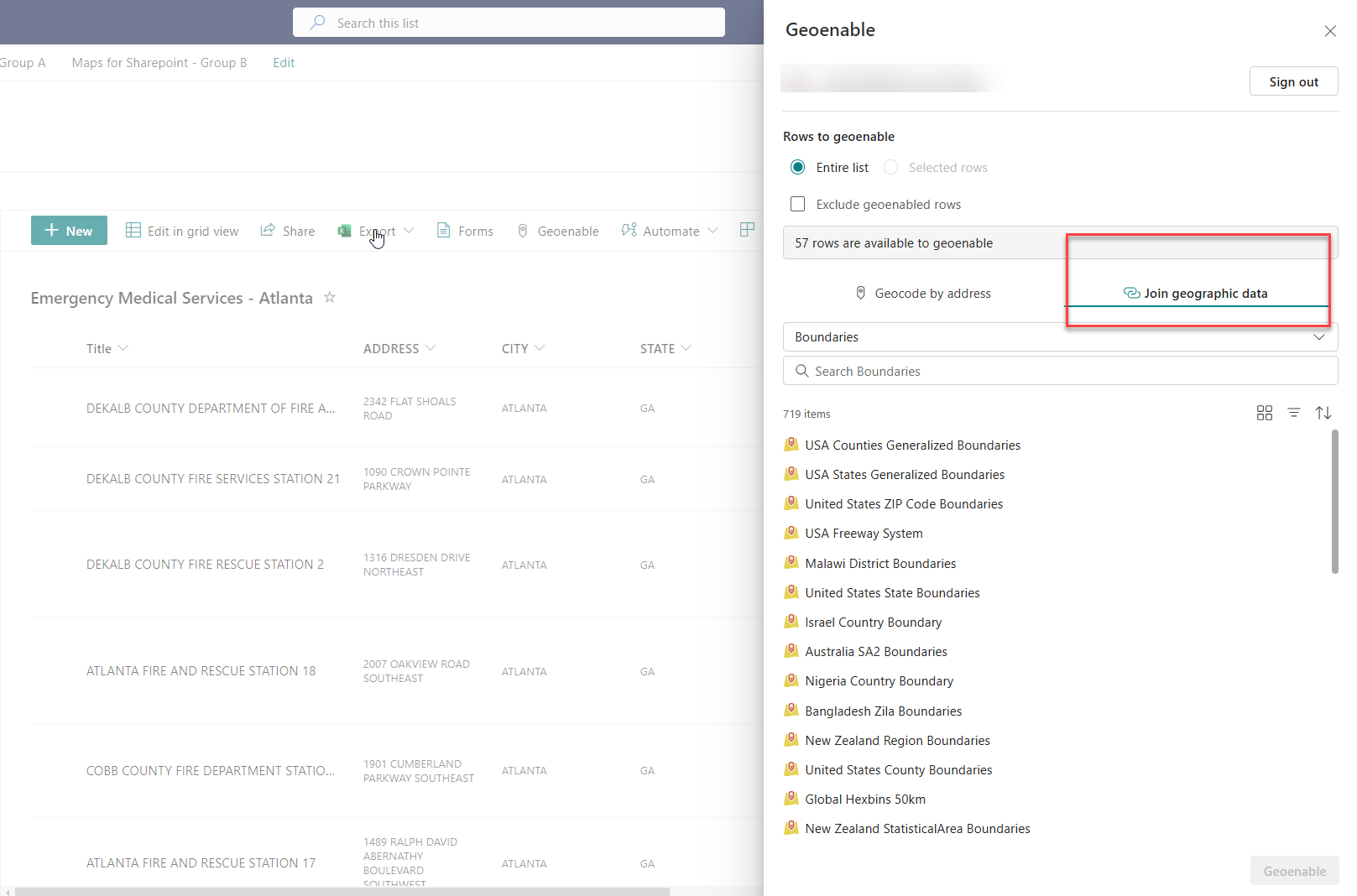Select the Selected rows radio button

point(890,167)
